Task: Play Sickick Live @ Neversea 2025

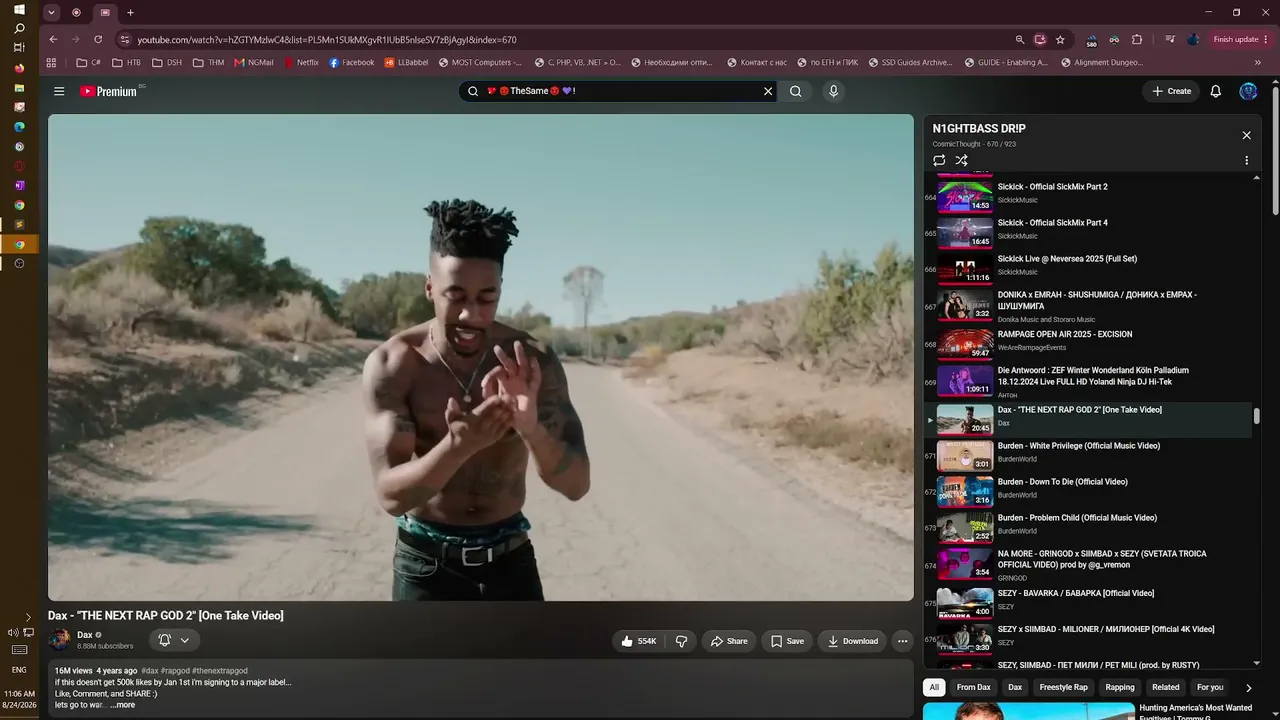Action: [x=1088, y=266]
